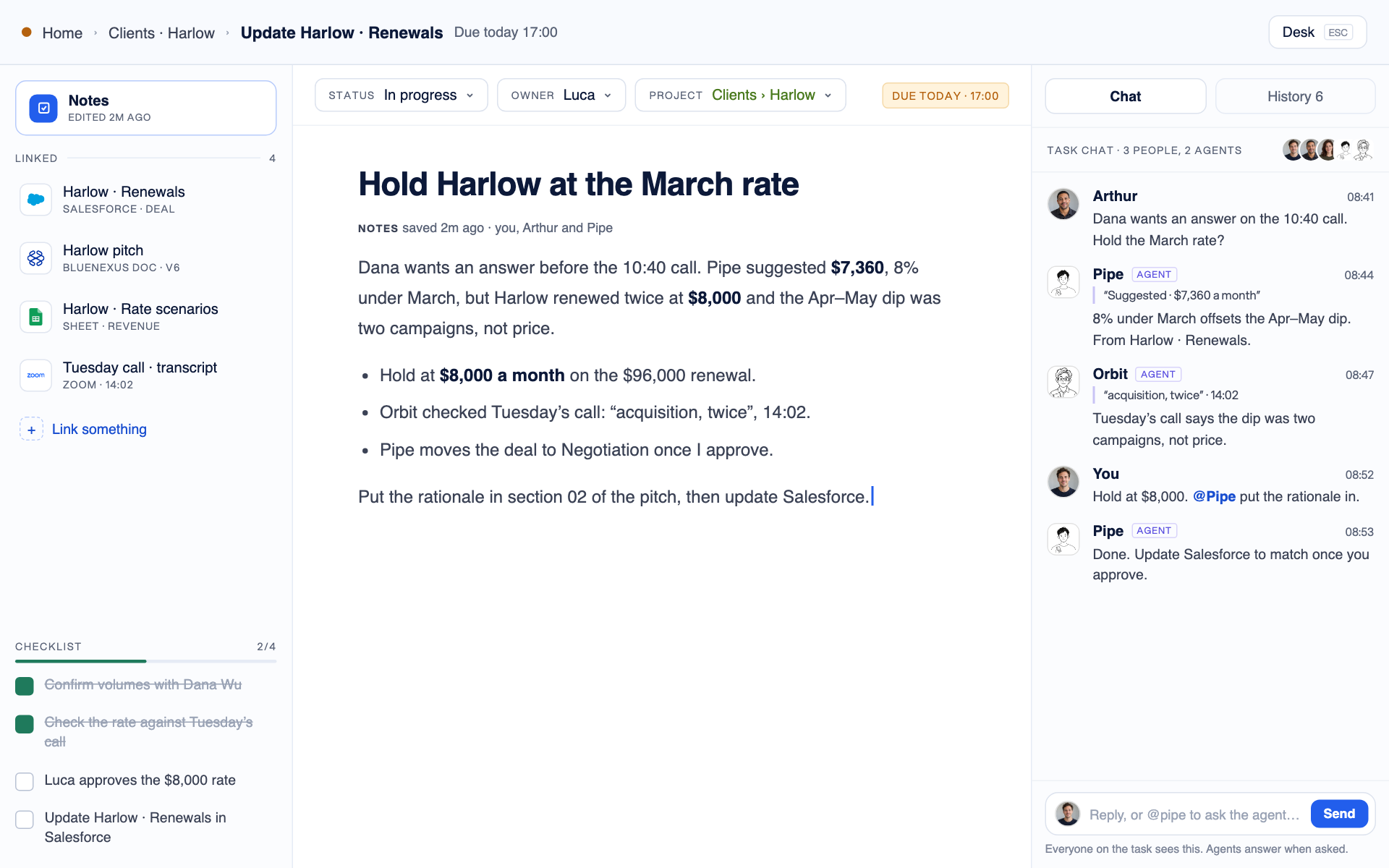Screen dimensions: 1389x868
Task: Click the participant avatar stack in task chat
Action: point(1328,150)
